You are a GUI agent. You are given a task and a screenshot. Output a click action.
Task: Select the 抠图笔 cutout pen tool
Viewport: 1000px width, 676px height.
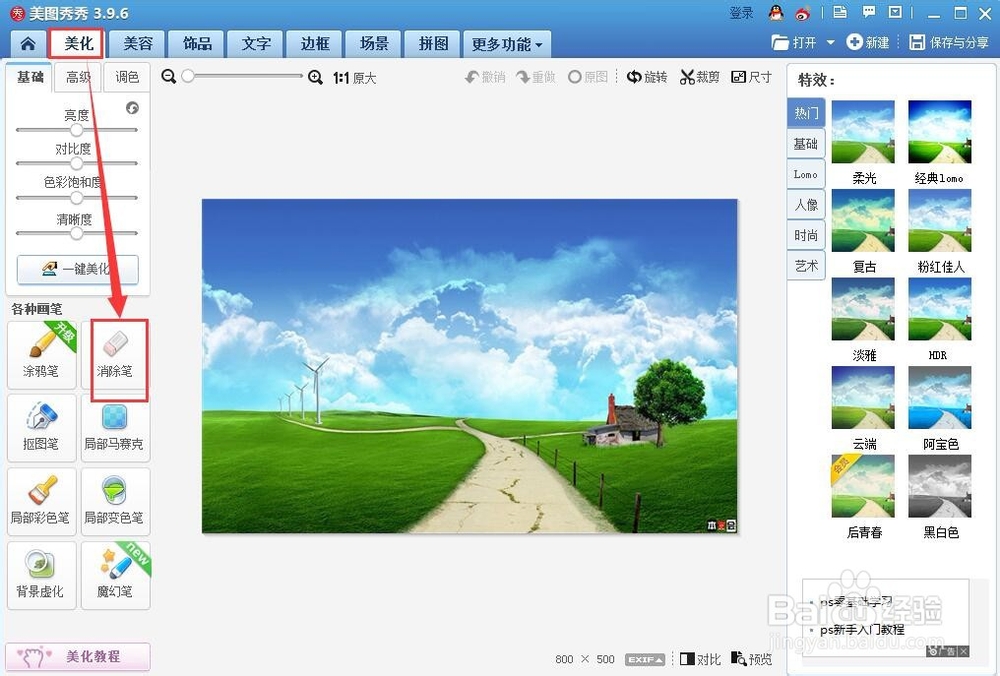(x=41, y=428)
